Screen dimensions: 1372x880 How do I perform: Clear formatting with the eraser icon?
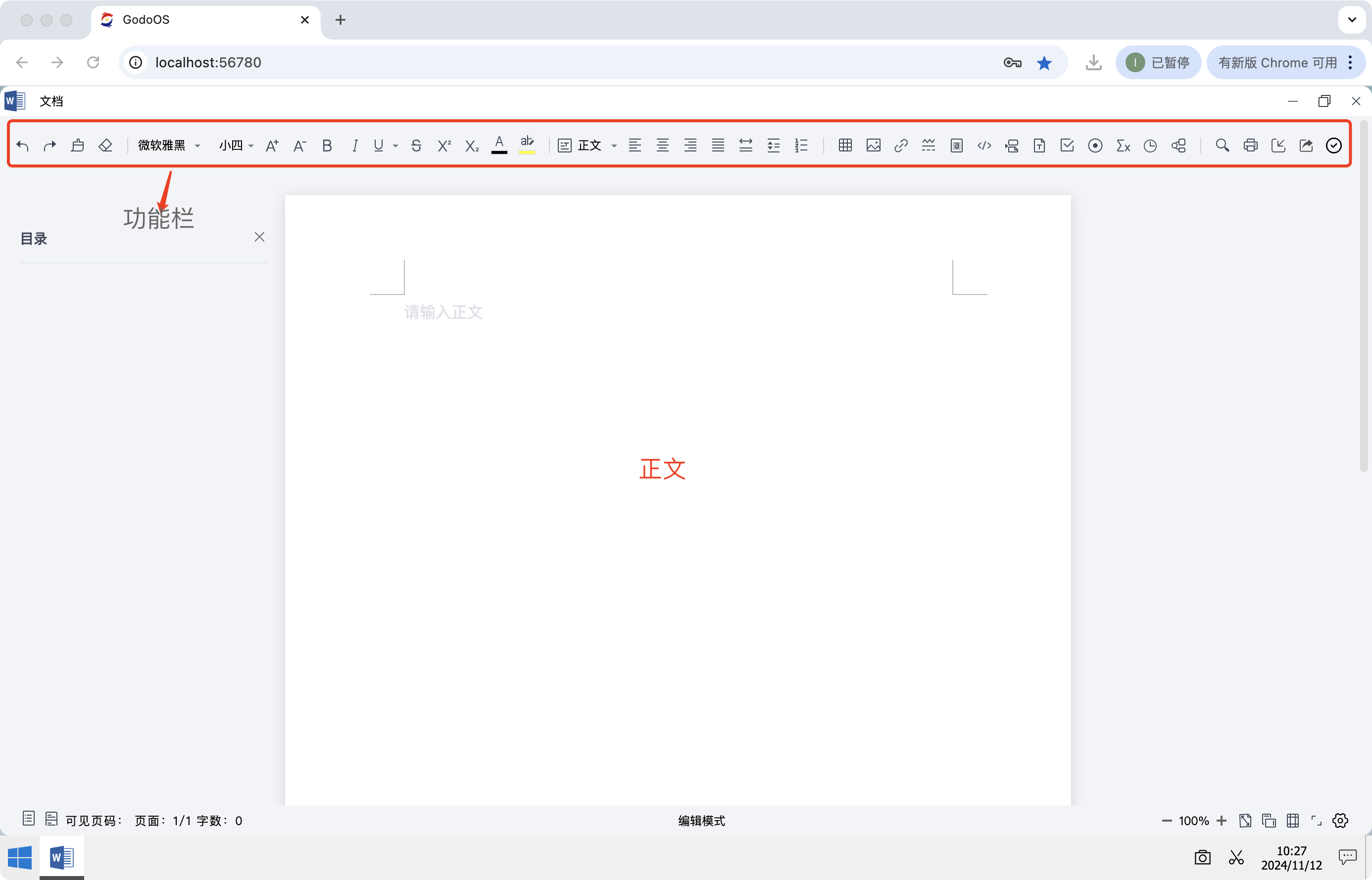click(106, 146)
